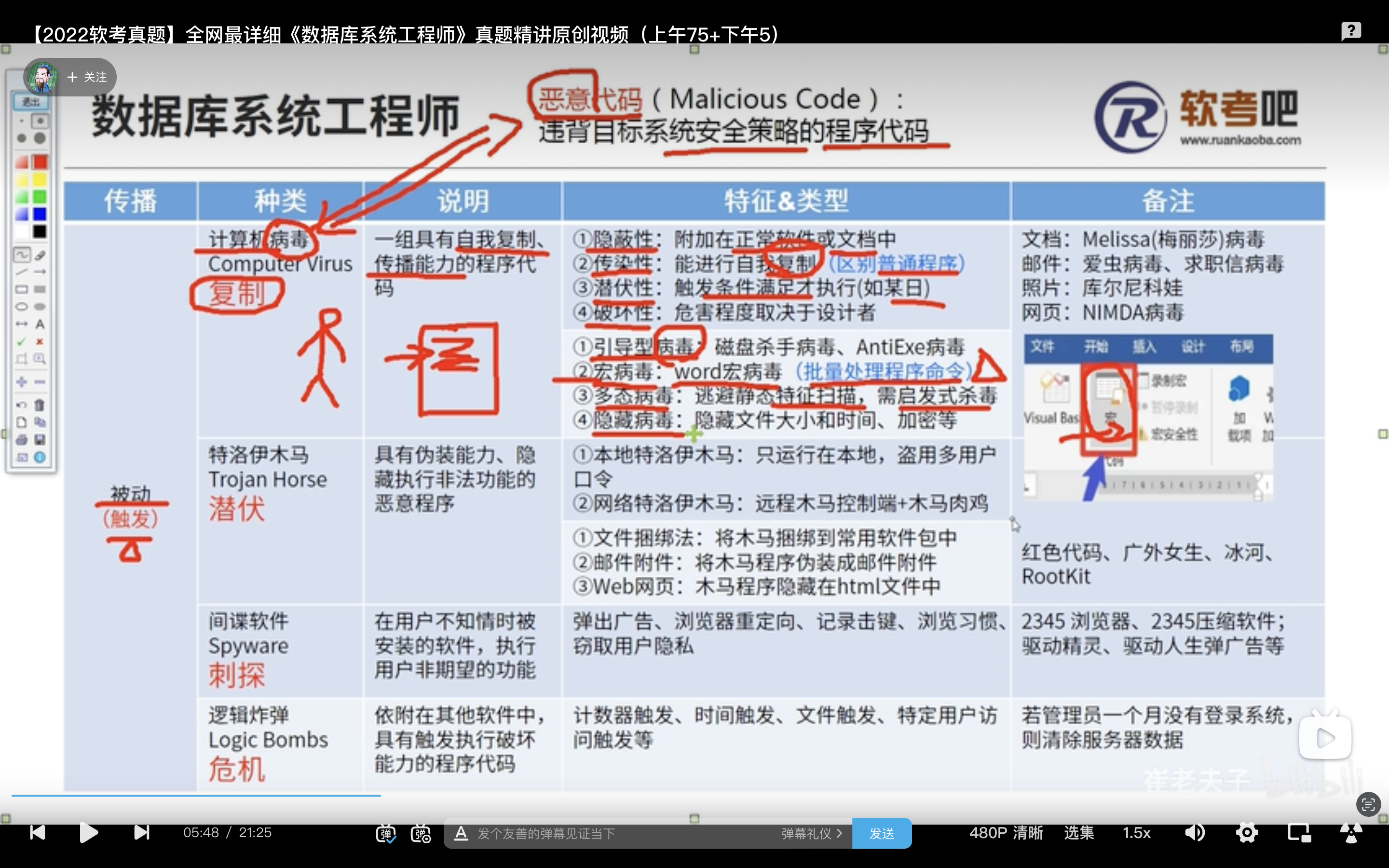
Task: Select the largest pen size dot
Action: [40, 138]
